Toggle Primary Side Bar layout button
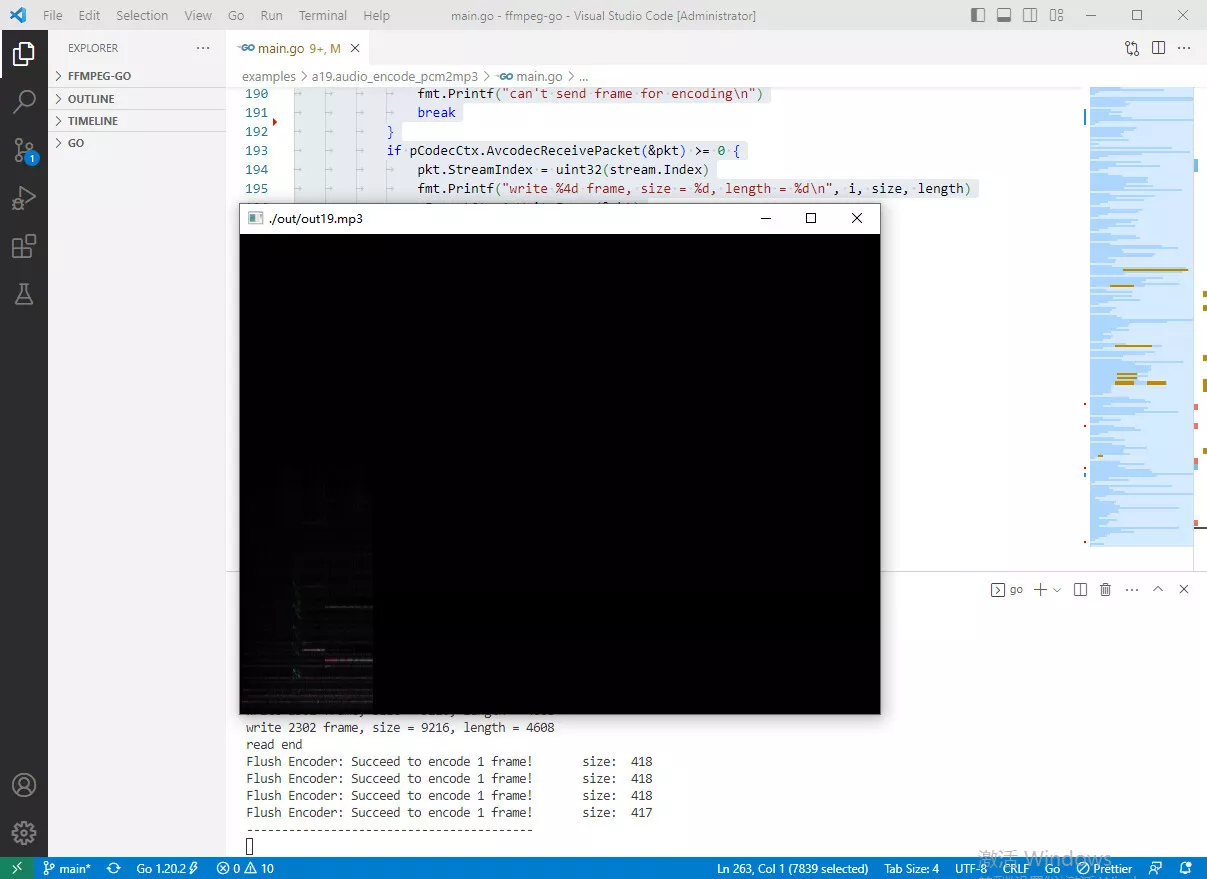Viewport: 1207px width, 879px height. point(978,15)
